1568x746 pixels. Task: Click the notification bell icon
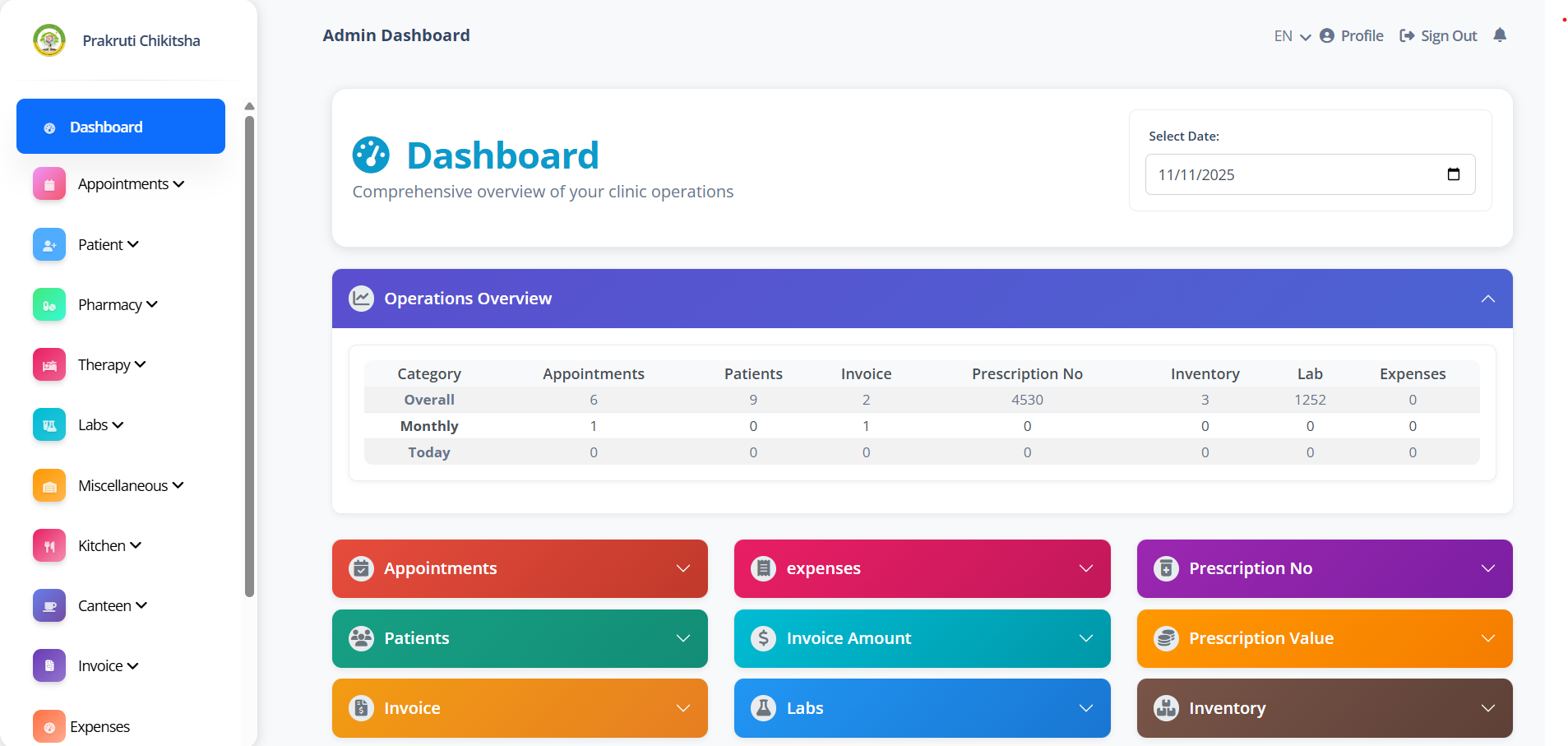coord(1500,35)
